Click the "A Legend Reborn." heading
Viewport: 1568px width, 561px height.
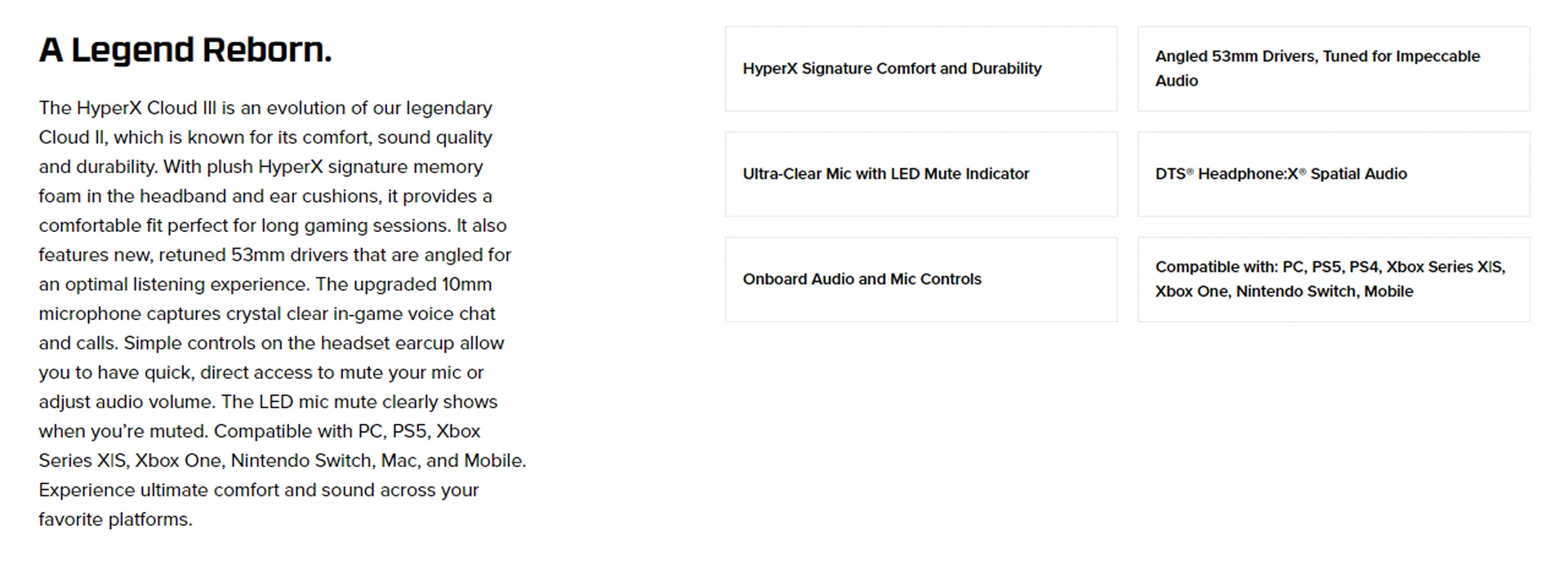click(185, 51)
